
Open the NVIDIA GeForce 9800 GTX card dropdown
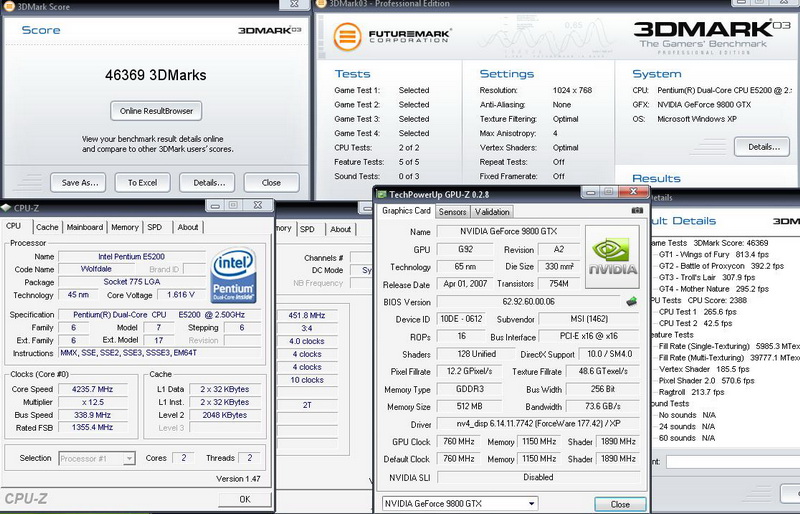coord(531,503)
